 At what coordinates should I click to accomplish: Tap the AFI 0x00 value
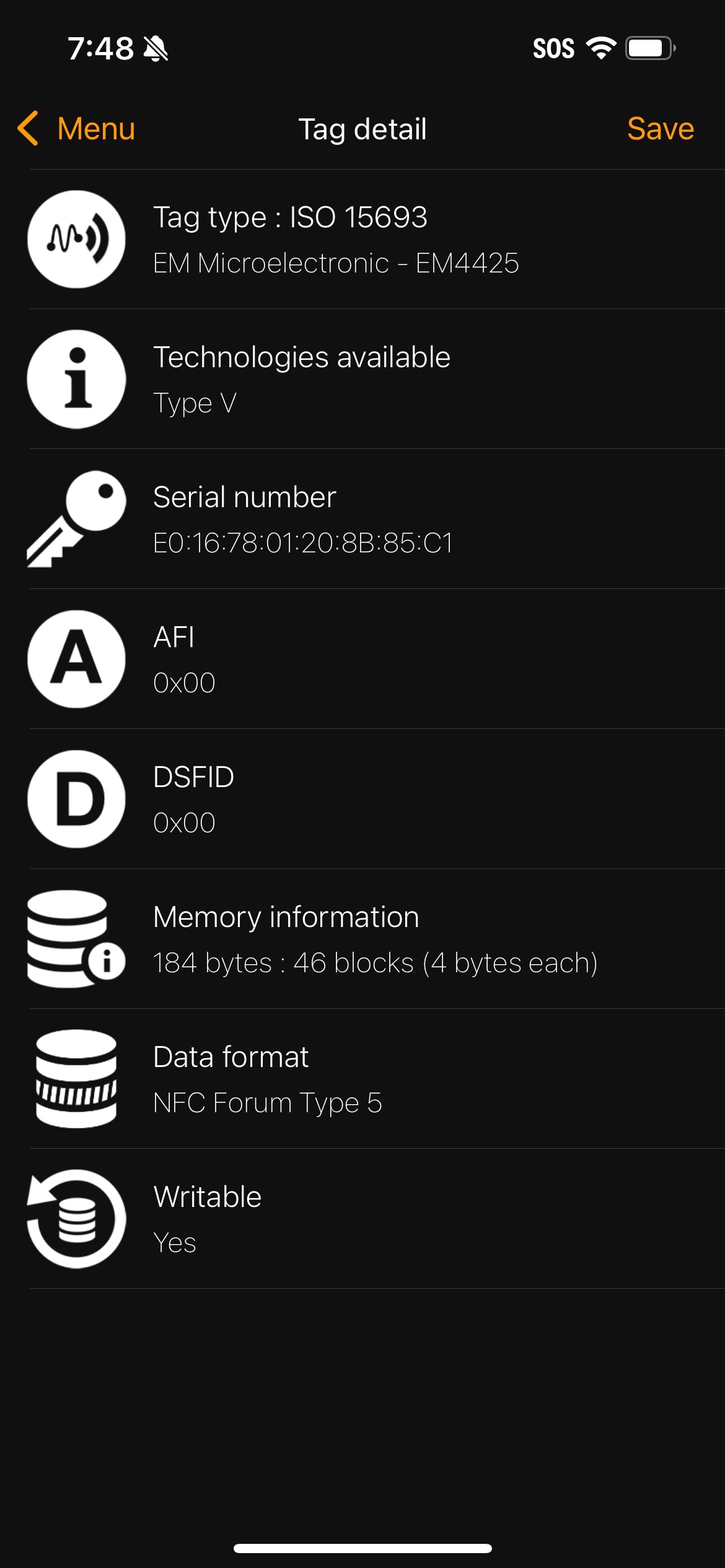tap(184, 683)
